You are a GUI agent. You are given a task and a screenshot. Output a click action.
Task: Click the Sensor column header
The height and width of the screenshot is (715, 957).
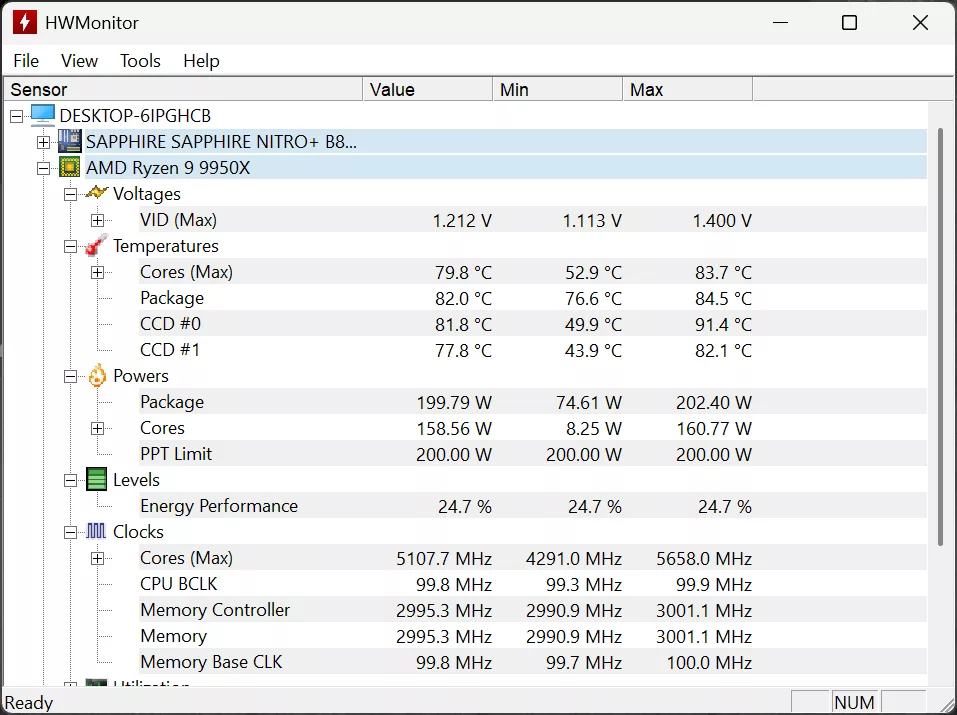(x=183, y=90)
